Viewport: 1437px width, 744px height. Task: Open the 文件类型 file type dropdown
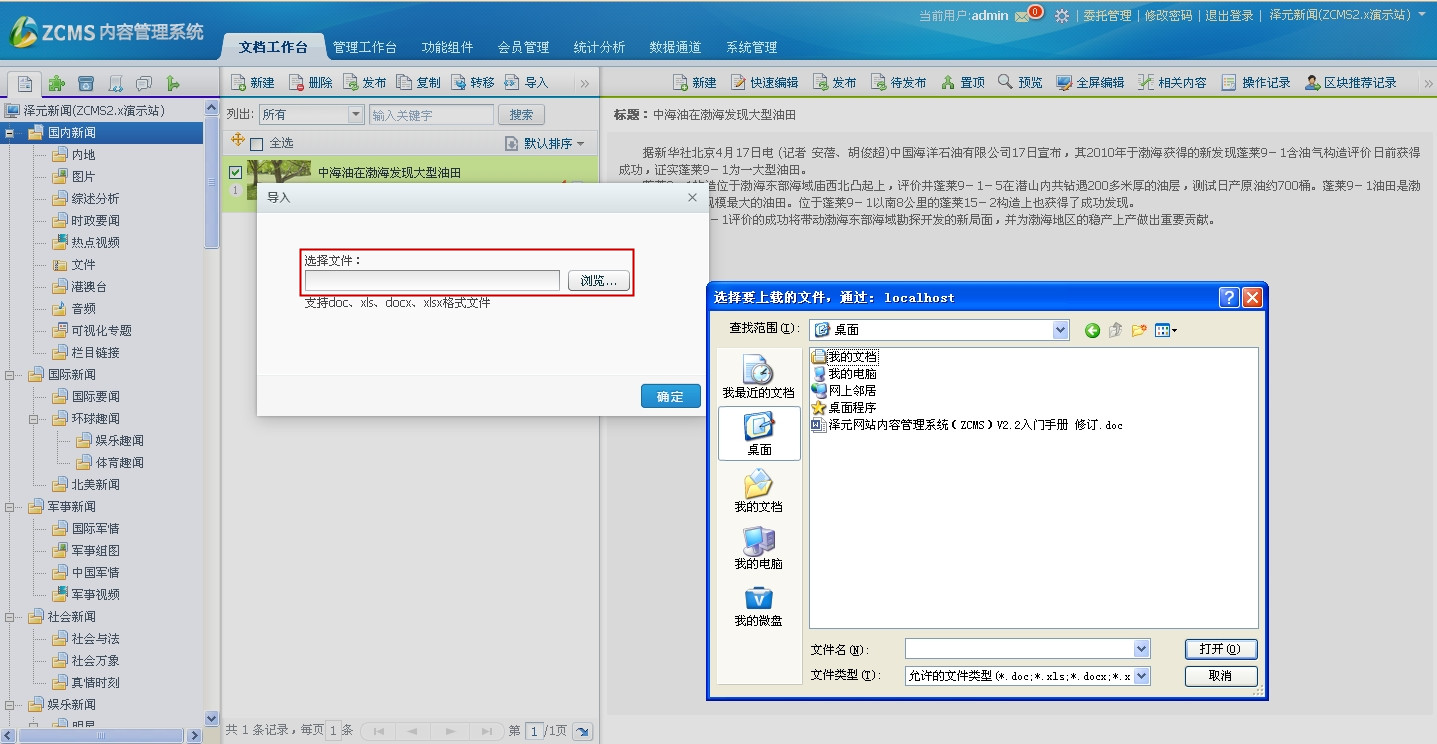pyautogui.click(x=1141, y=676)
